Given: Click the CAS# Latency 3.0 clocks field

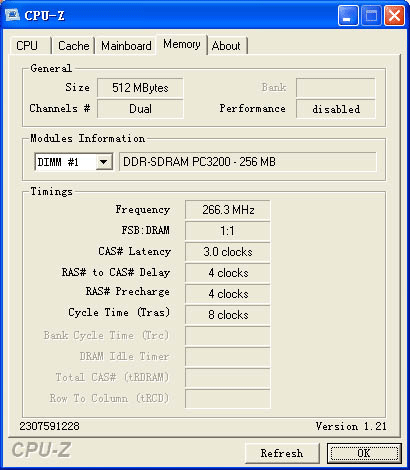Looking at the screenshot, I should click(x=228, y=252).
